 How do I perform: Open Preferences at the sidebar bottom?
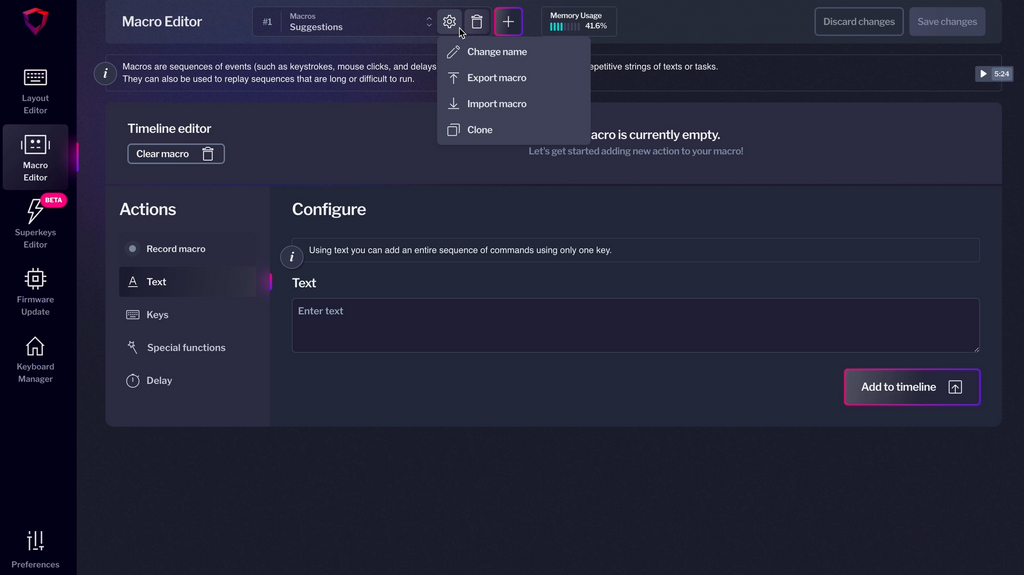[x=35, y=549]
